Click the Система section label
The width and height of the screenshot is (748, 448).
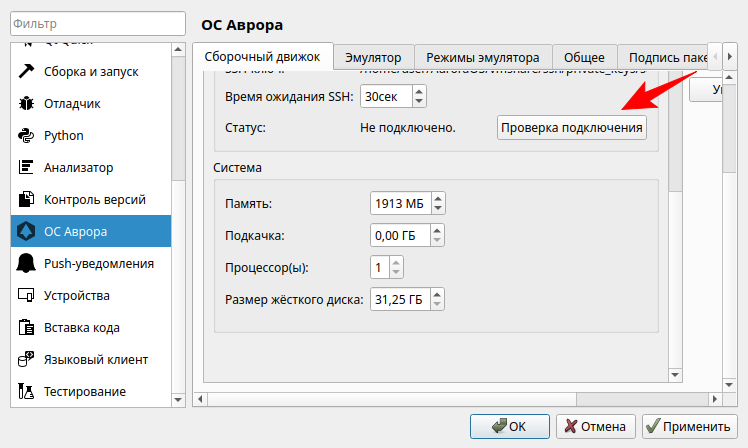pos(237,168)
